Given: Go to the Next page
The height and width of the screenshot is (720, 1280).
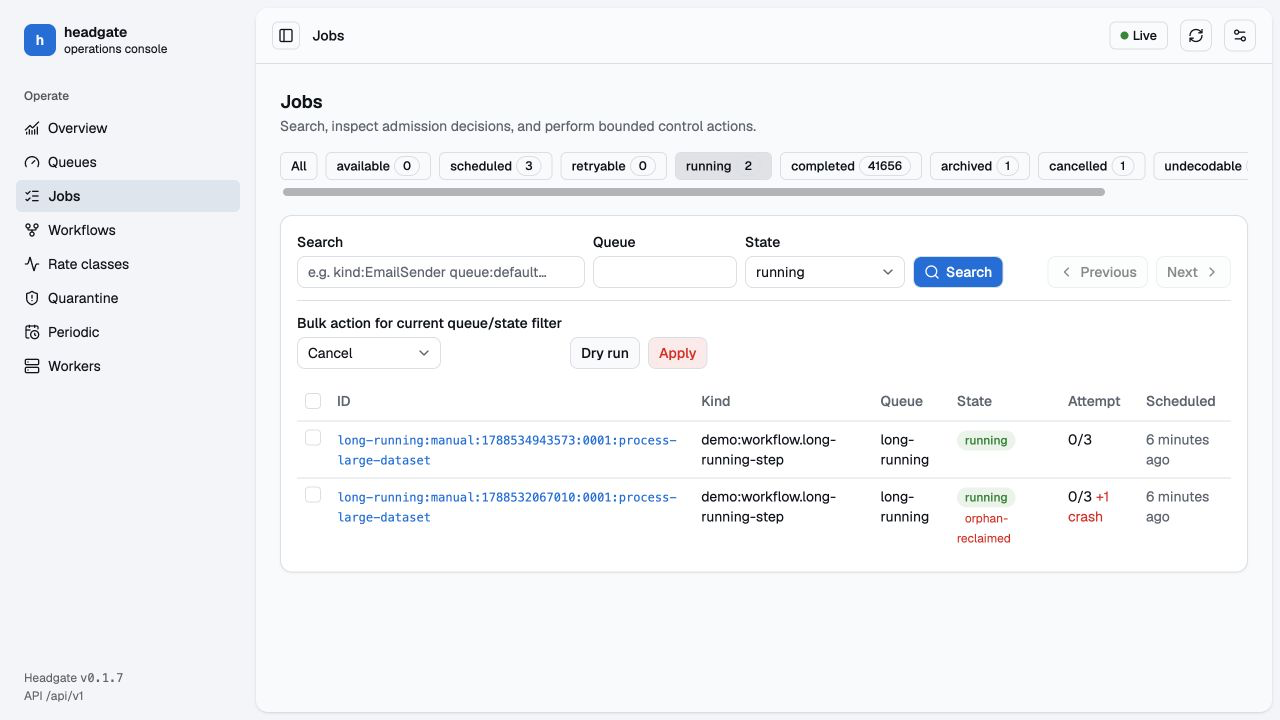Looking at the screenshot, I should point(1193,272).
